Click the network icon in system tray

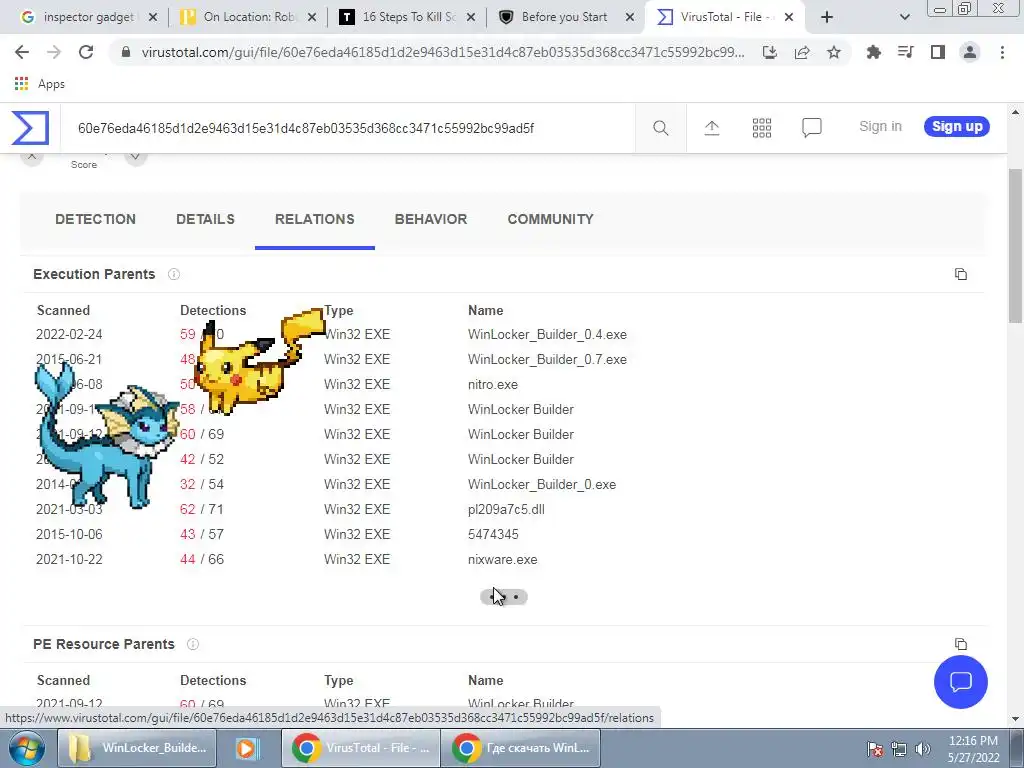point(899,749)
